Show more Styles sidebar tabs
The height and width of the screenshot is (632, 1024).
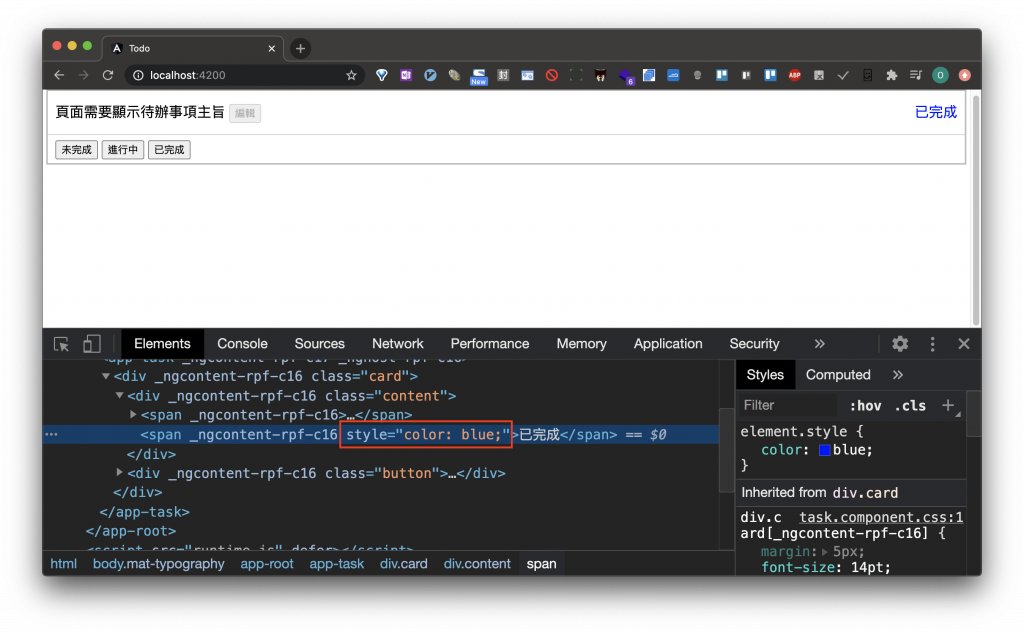pos(898,375)
